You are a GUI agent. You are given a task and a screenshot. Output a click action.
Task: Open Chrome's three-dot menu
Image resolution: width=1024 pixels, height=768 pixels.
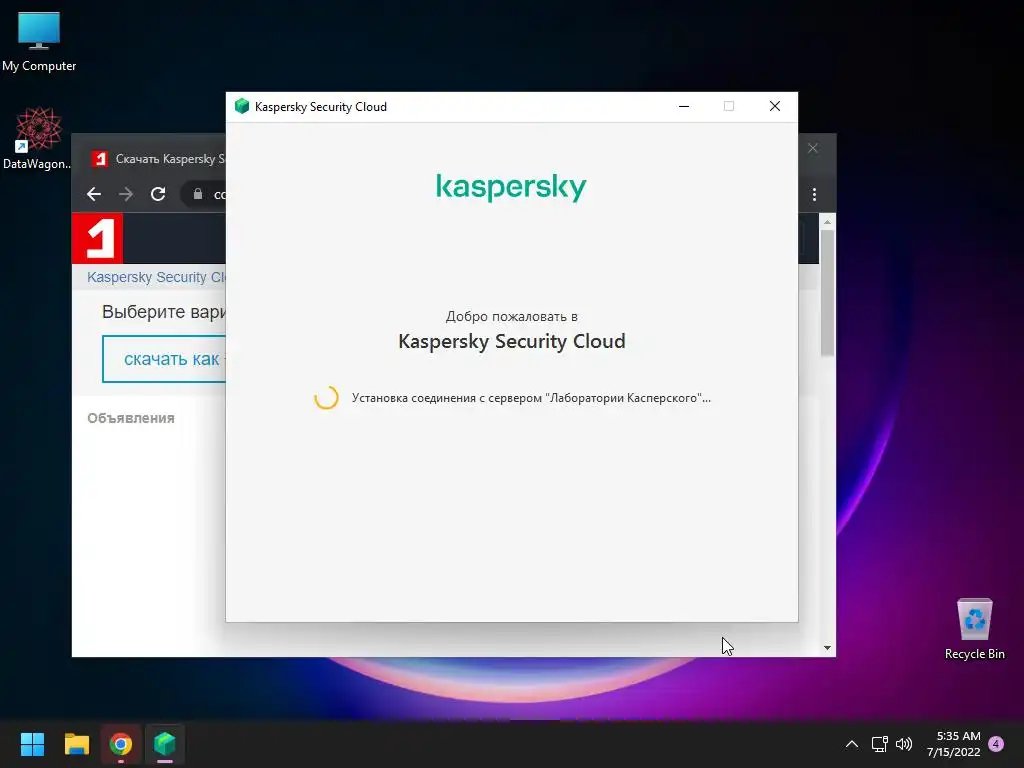pyautogui.click(x=814, y=194)
